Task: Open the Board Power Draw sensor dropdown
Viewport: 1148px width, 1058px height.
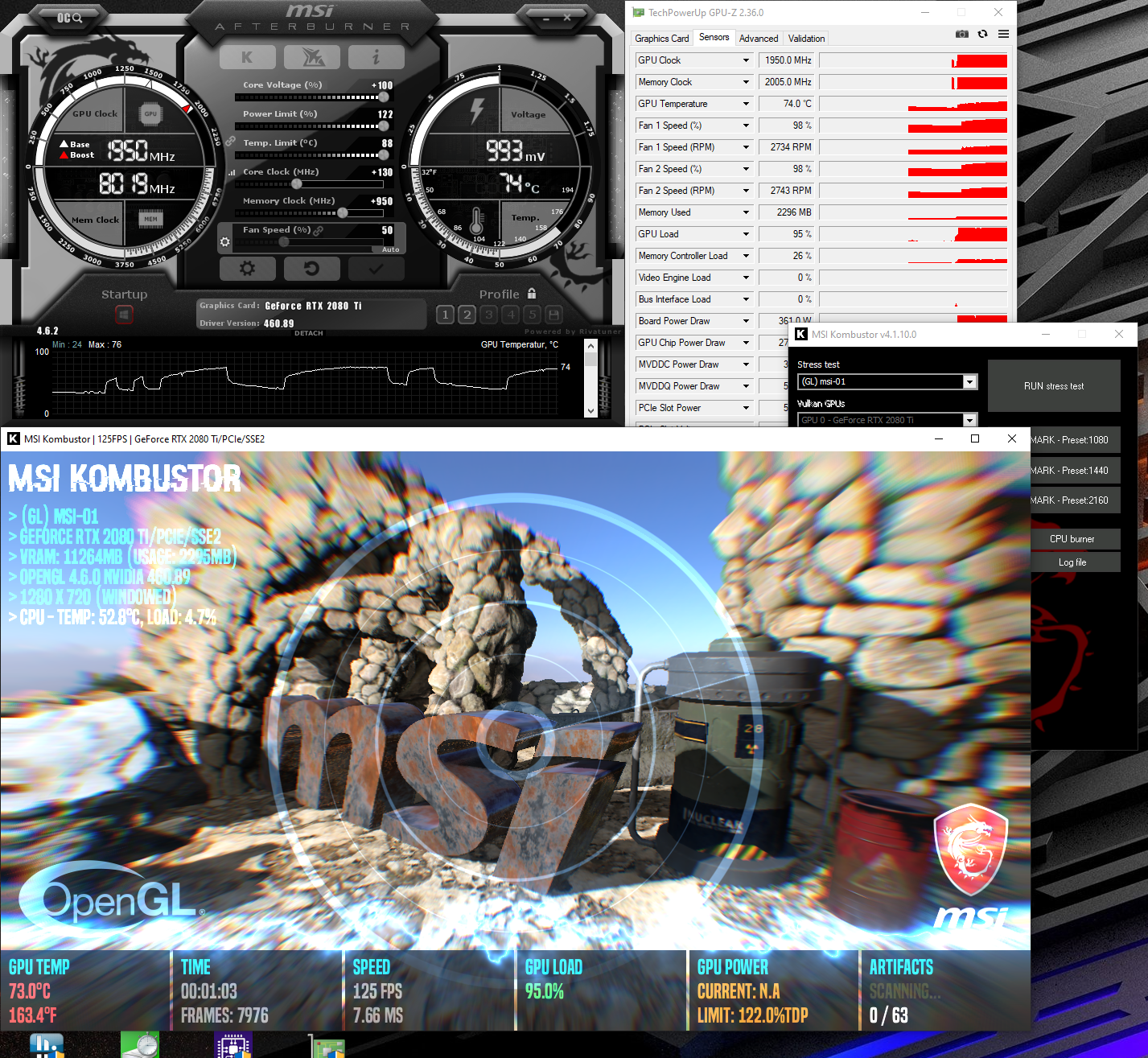Action: pos(746,321)
